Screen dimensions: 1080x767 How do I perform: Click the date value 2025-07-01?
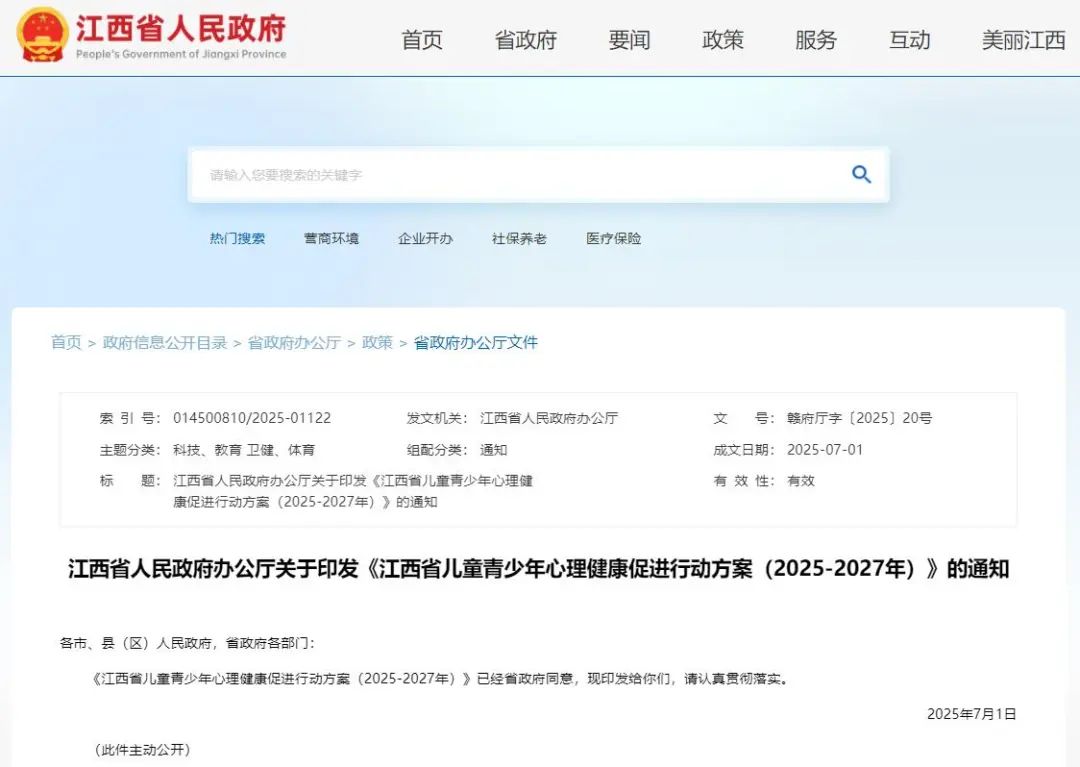click(824, 450)
